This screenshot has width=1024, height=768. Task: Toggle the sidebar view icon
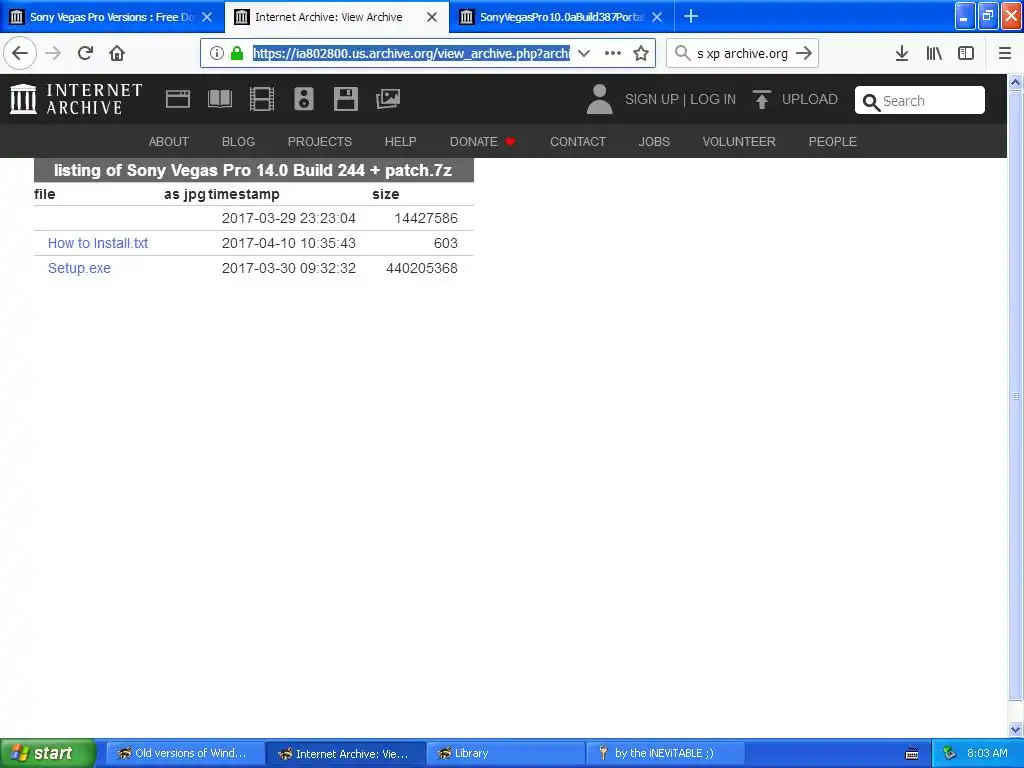966,53
